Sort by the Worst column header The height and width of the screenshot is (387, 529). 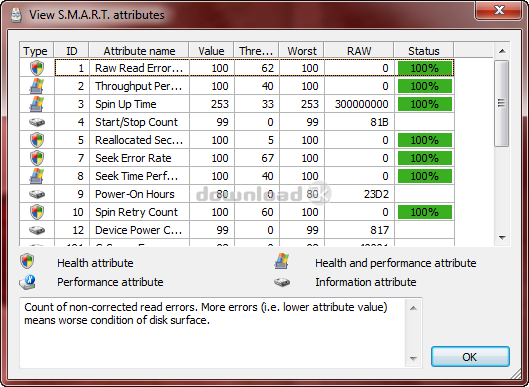(x=301, y=51)
